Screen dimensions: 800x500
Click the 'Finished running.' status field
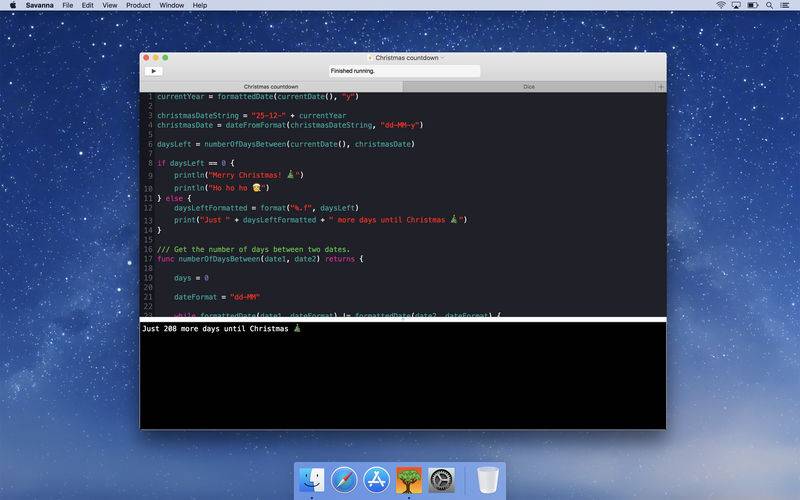[404, 71]
